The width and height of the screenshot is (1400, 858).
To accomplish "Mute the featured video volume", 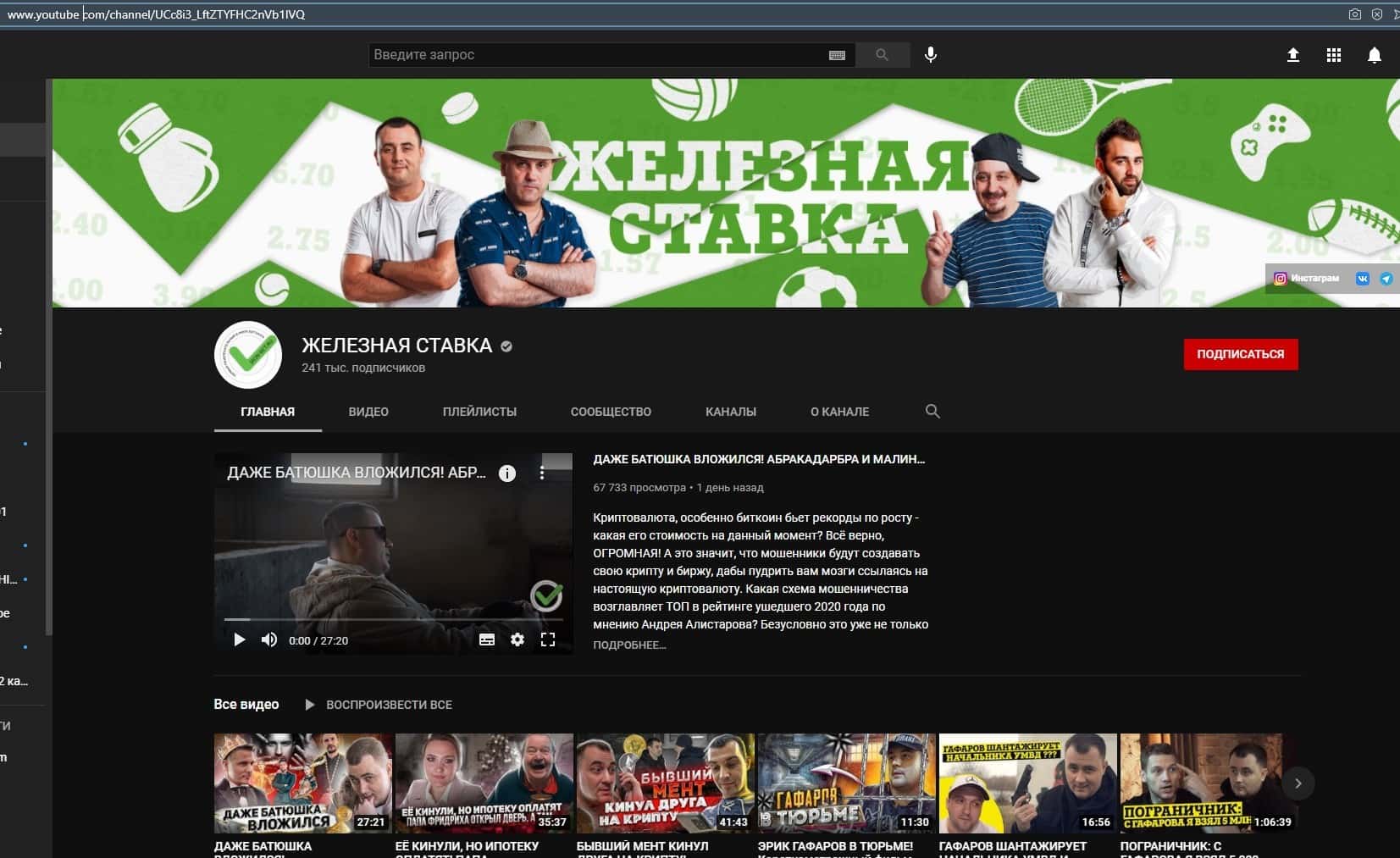I will point(268,639).
